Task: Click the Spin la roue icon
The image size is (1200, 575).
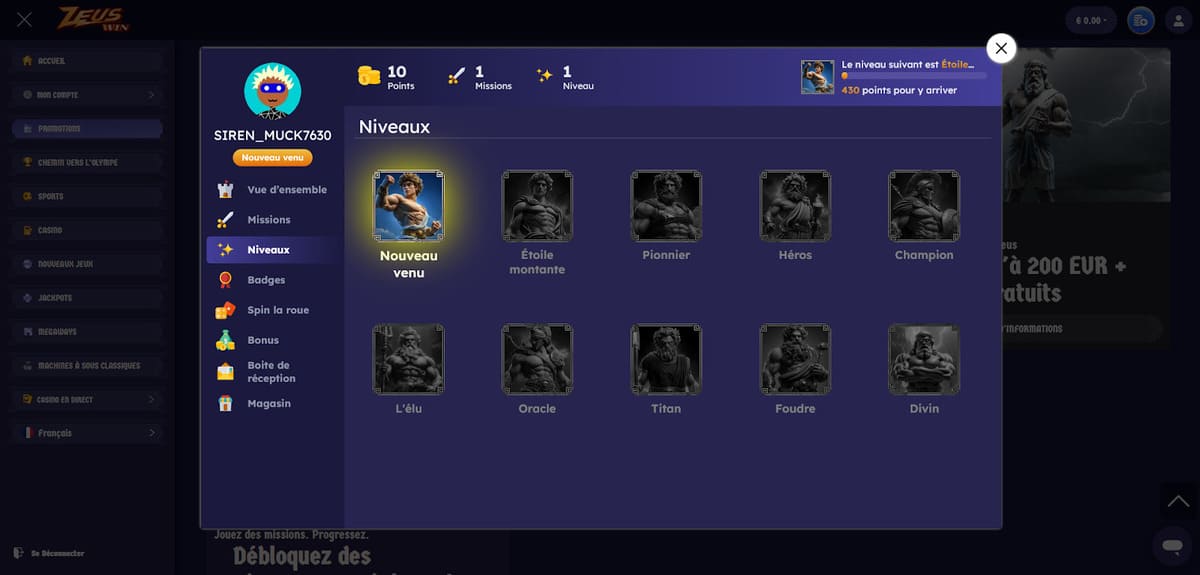Action: coord(225,310)
